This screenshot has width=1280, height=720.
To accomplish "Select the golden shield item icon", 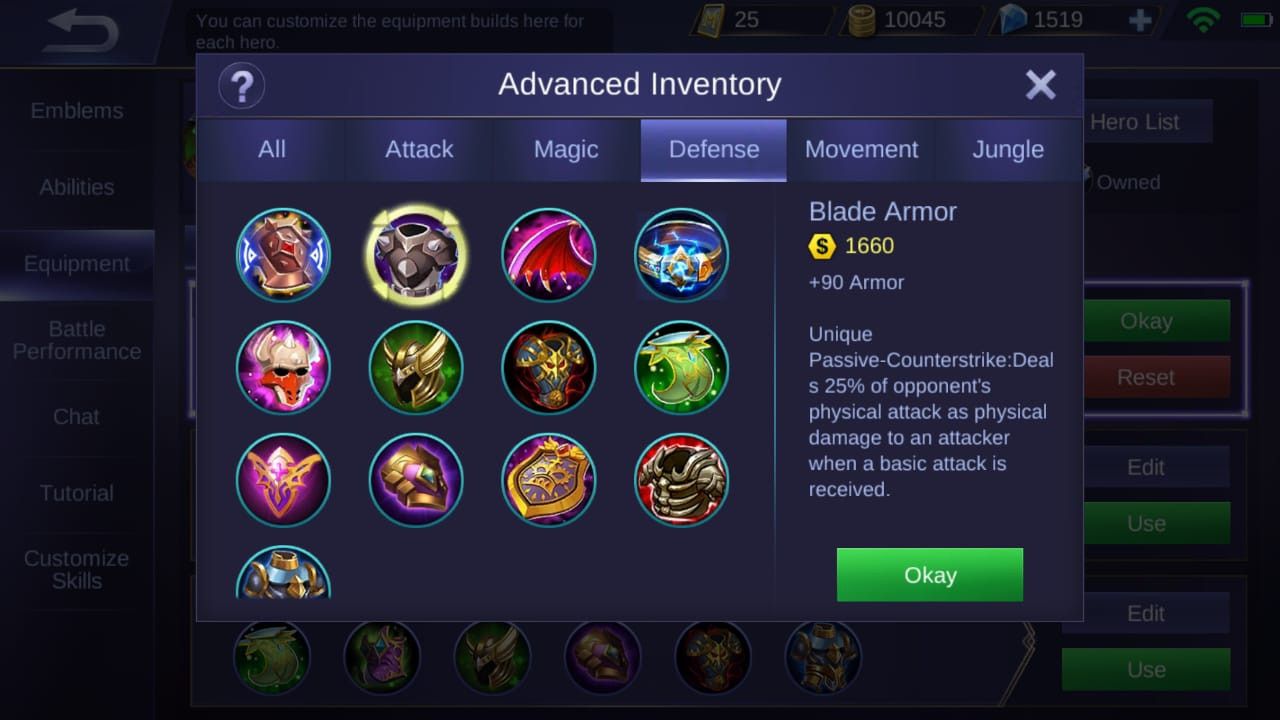I will pyautogui.click(x=548, y=480).
